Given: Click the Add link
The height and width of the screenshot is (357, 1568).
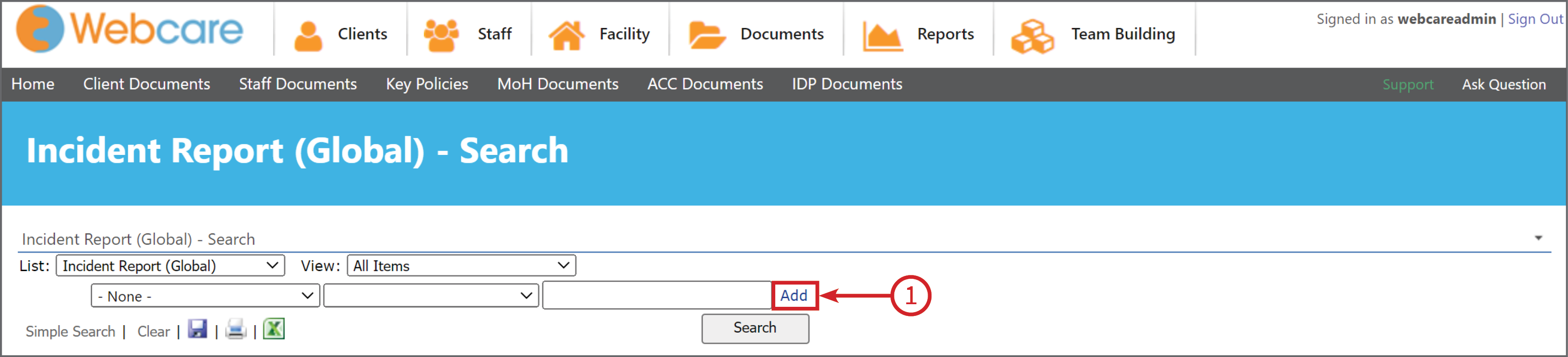Looking at the screenshot, I should click(794, 295).
